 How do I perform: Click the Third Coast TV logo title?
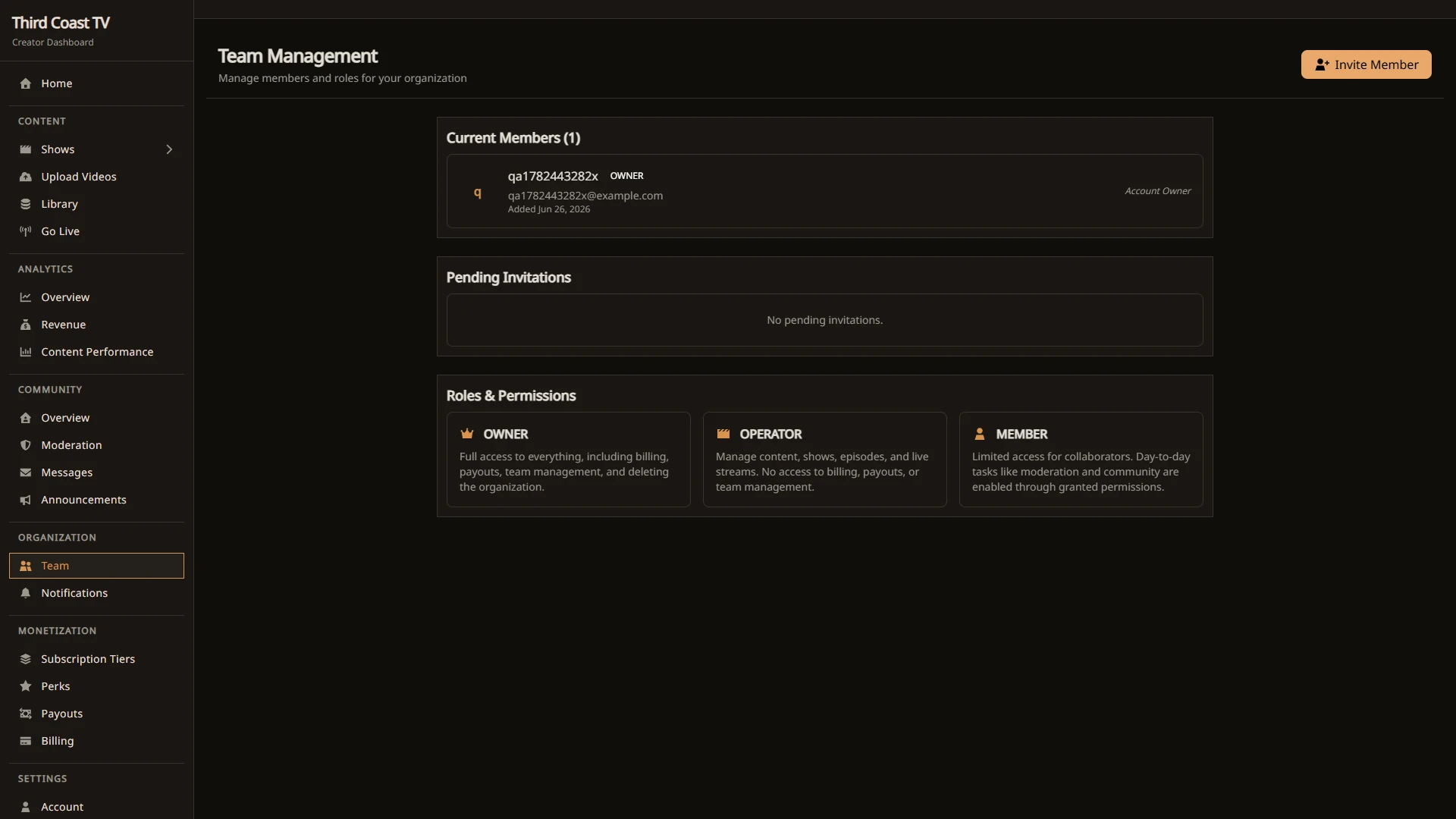61,23
